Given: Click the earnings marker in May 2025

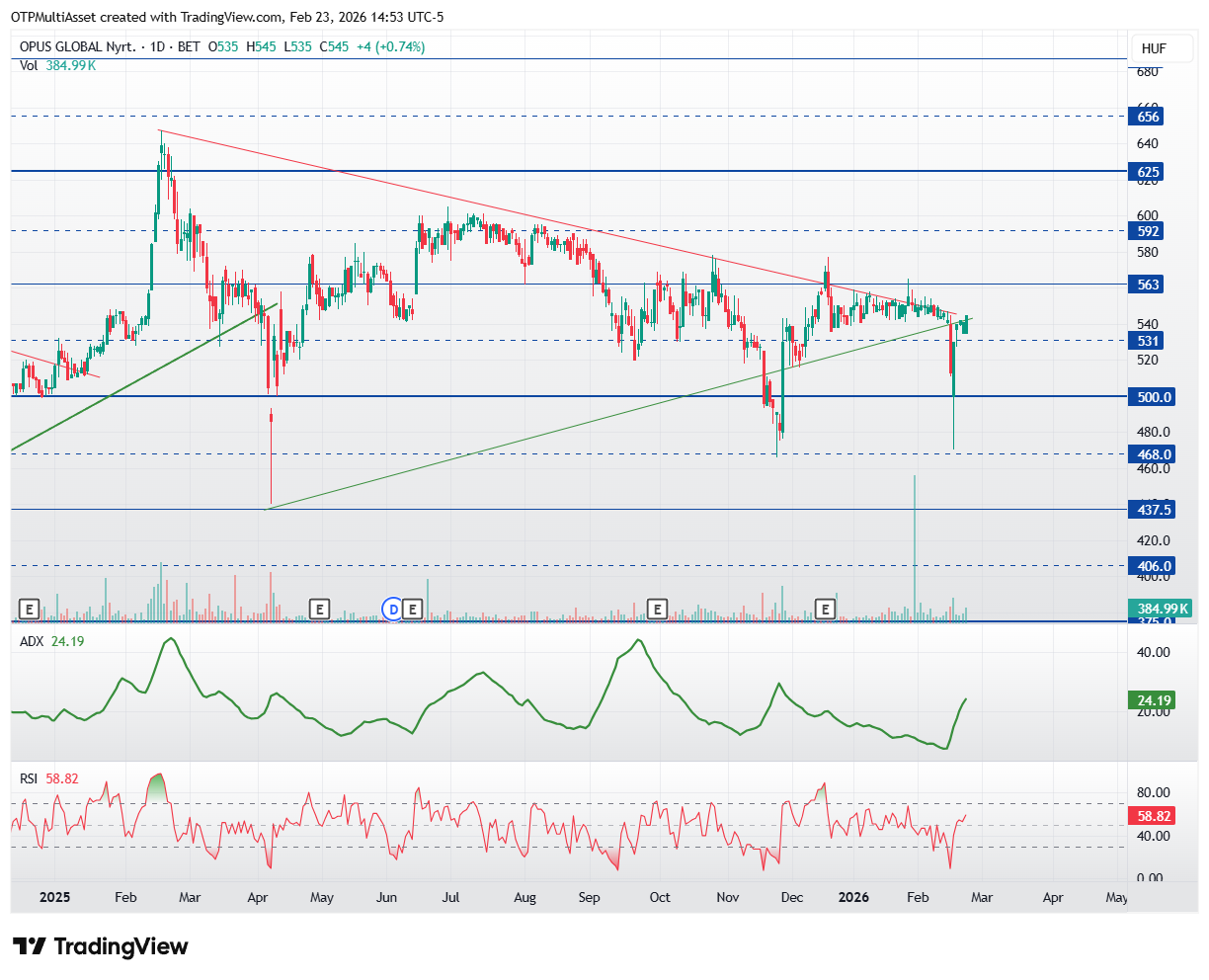Looking at the screenshot, I should [x=318, y=608].
